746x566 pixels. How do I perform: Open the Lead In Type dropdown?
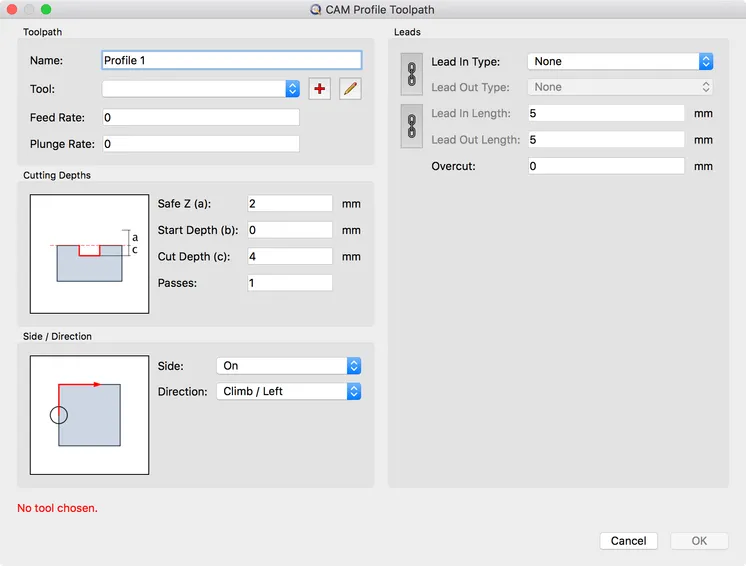pyautogui.click(x=620, y=61)
